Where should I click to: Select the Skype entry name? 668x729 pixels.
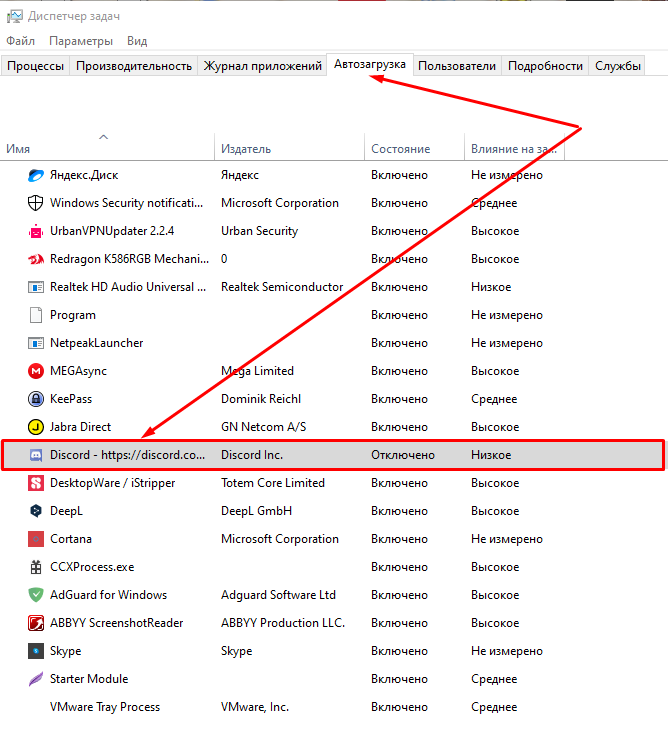point(65,651)
